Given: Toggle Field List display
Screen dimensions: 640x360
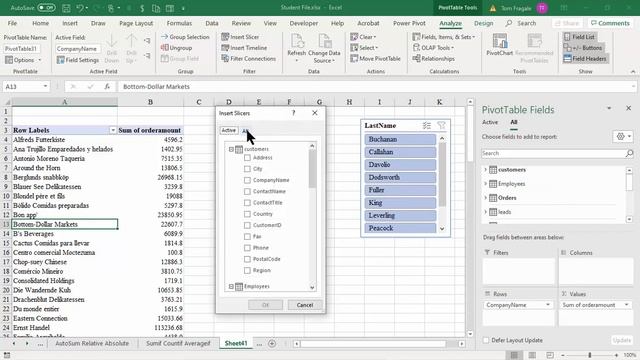Looking at the screenshot, I should click(579, 37).
